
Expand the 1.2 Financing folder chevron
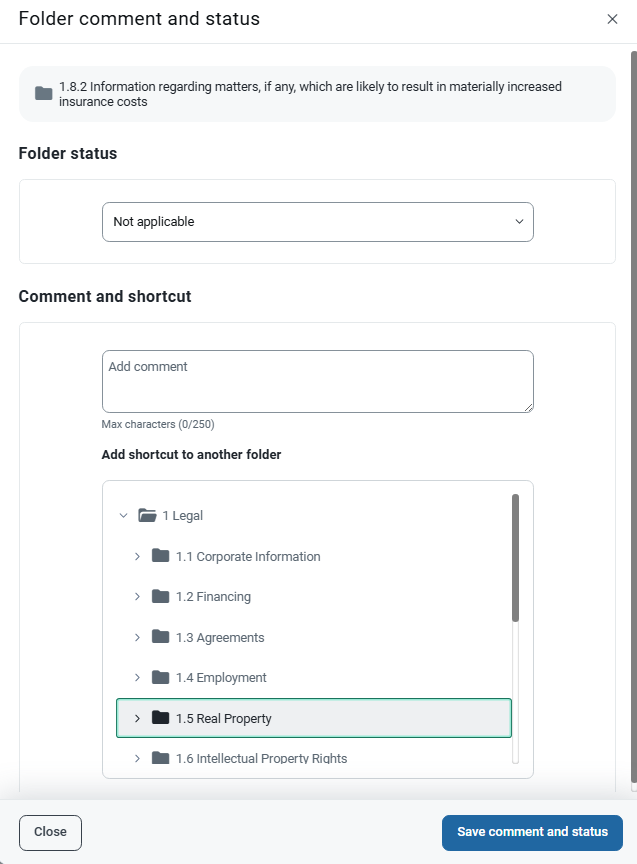(137, 597)
